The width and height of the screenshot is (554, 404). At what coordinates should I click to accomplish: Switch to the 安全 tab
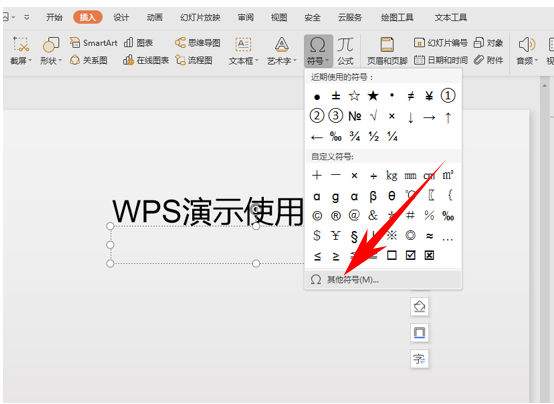coord(312,17)
